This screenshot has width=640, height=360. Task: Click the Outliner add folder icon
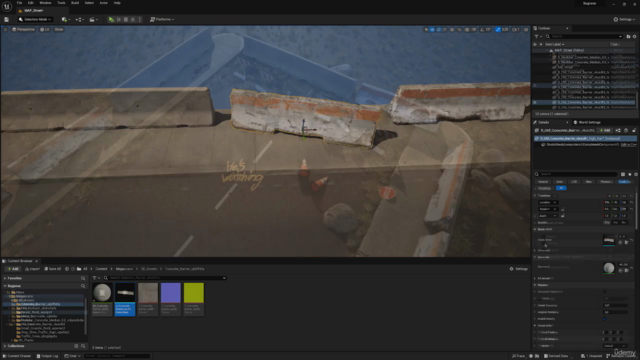628,36
